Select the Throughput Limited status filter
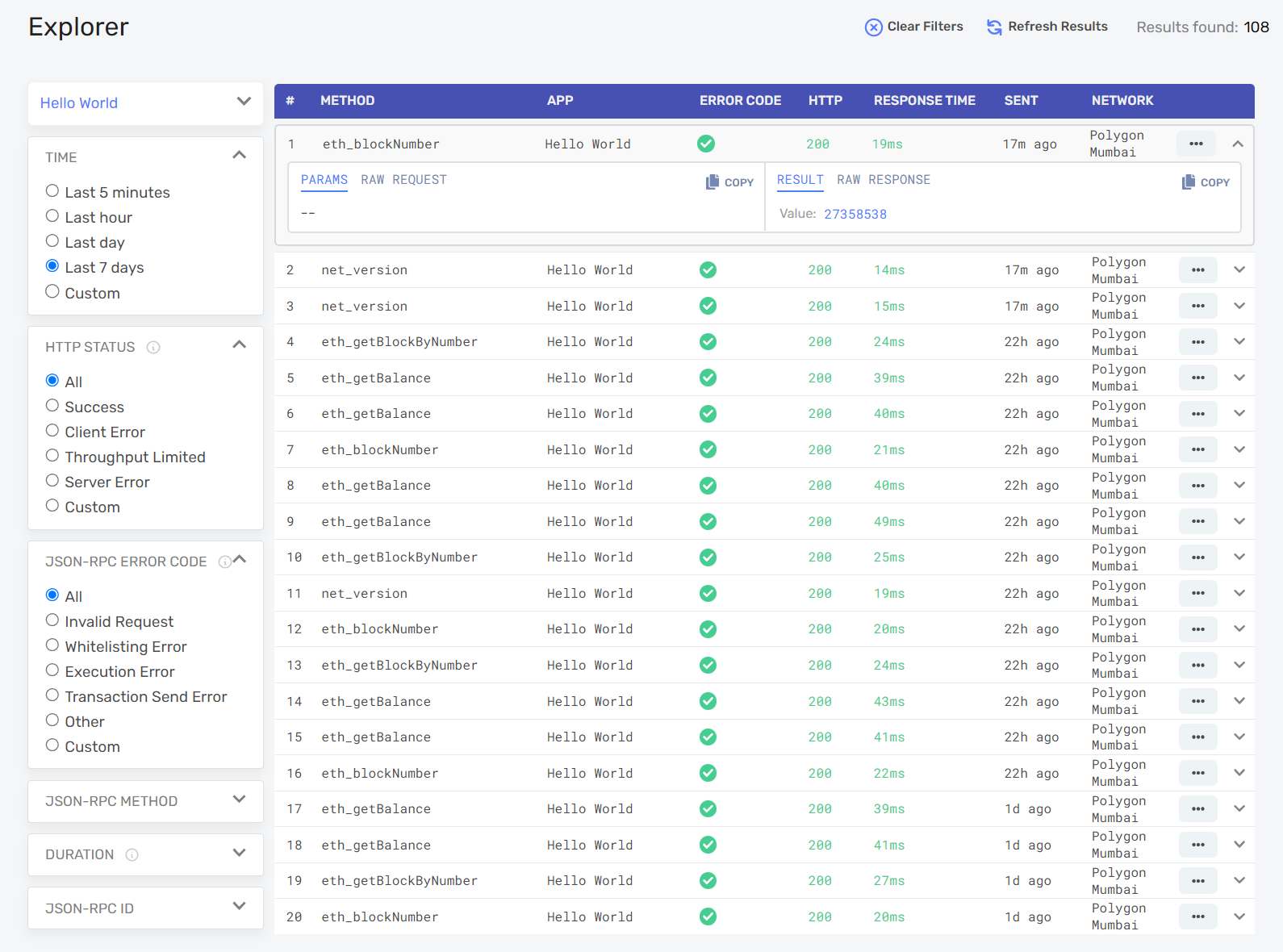Screen dimensions: 1283x952 pyautogui.click(x=52, y=456)
